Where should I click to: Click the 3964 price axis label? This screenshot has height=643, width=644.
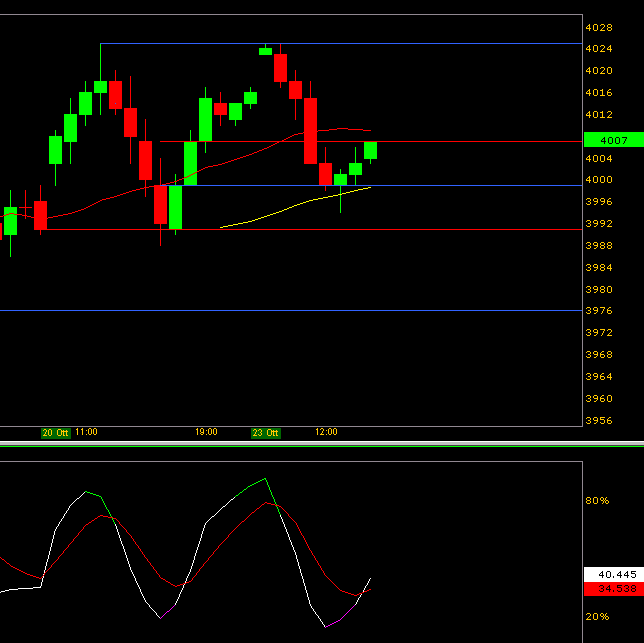598,376
